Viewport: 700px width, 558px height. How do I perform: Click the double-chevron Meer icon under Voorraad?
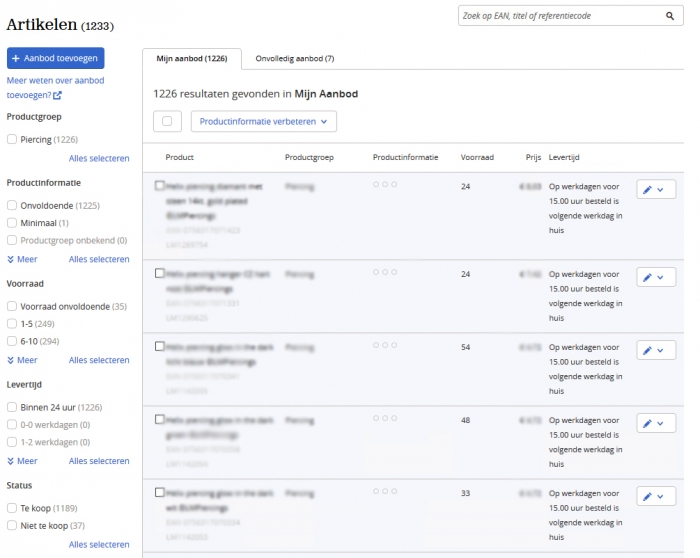pyautogui.click(x=11, y=360)
